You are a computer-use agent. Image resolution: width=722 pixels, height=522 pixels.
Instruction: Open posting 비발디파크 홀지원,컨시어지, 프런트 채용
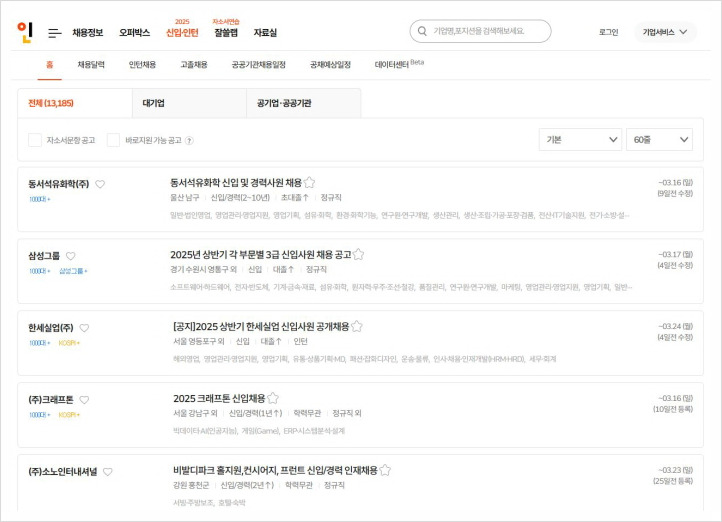pos(275,470)
